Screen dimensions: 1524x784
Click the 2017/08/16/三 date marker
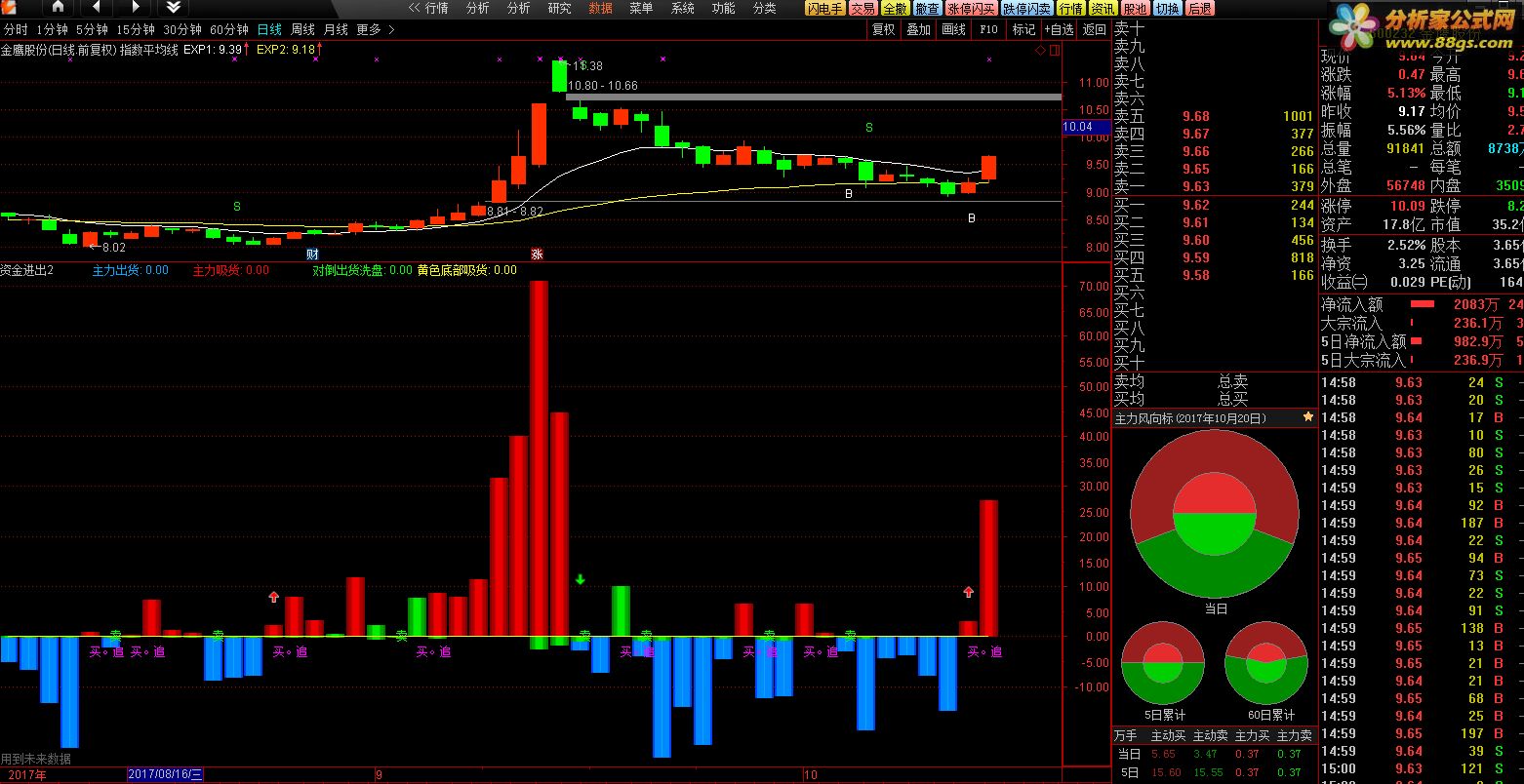point(166,775)
